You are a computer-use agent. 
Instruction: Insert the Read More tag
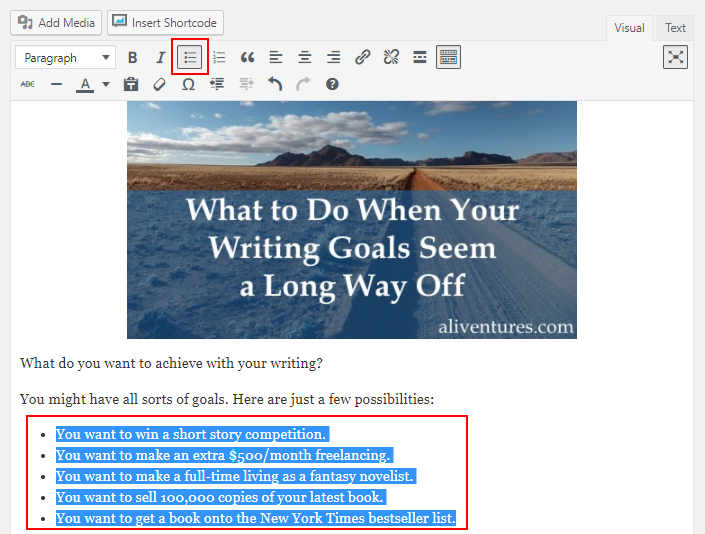click(x=420, y=58)
